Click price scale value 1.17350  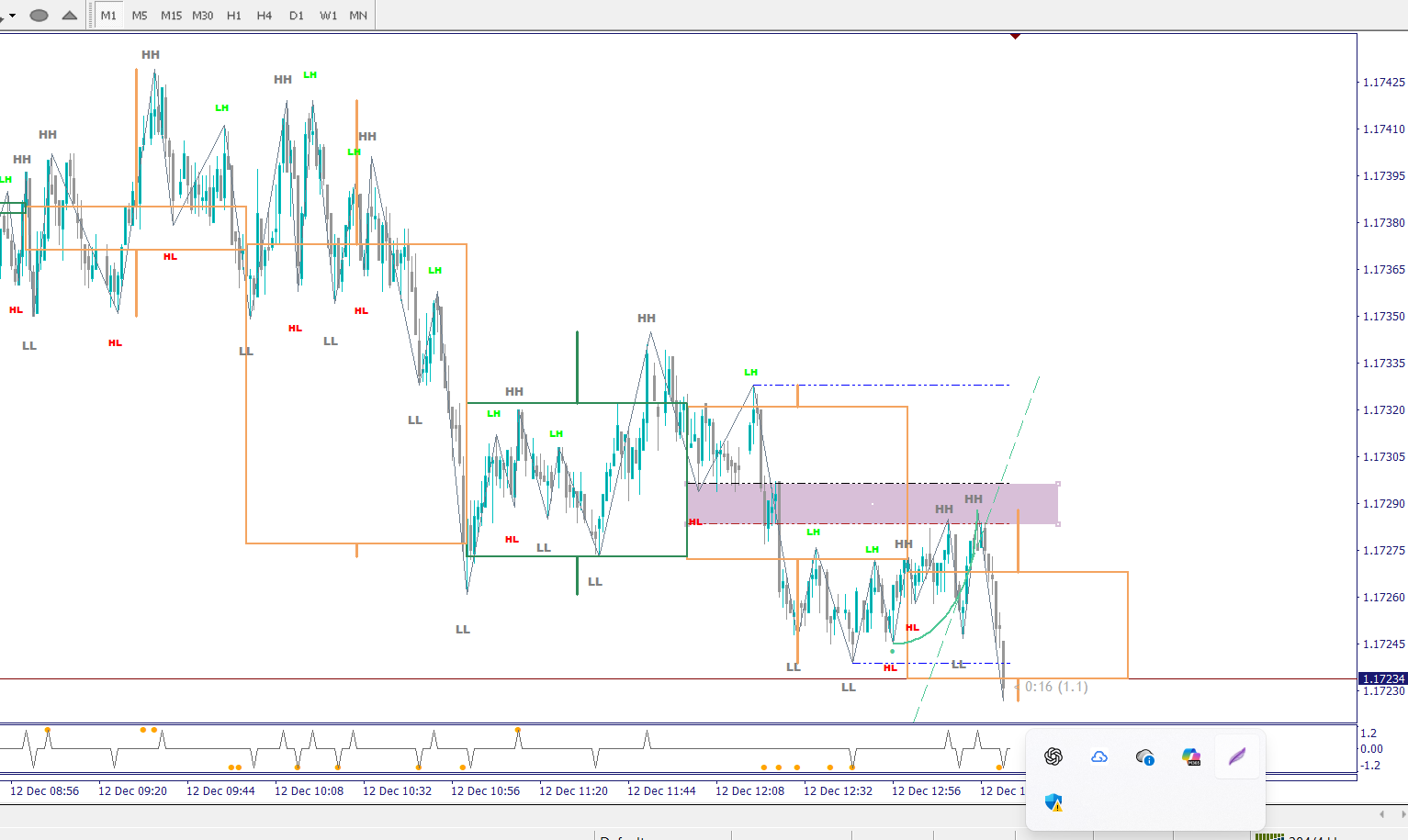pos(1383,316)
